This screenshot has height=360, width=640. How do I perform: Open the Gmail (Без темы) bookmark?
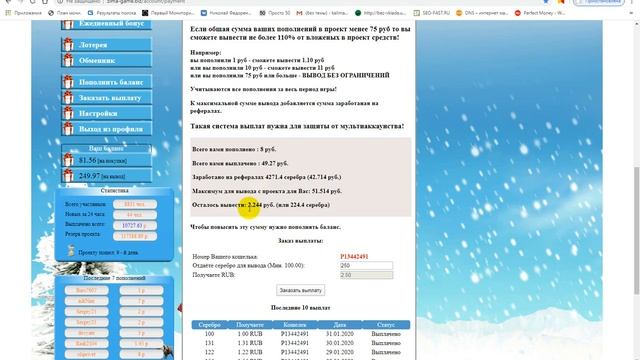coord(322,13)
